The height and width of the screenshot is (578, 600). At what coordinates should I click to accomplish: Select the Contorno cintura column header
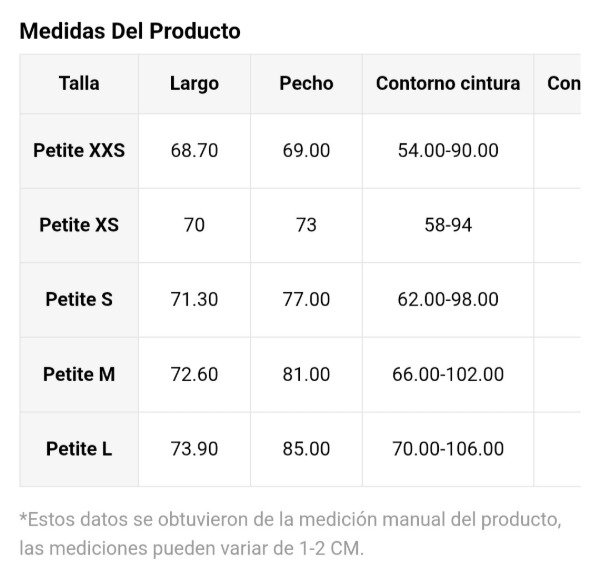[448, 83]
